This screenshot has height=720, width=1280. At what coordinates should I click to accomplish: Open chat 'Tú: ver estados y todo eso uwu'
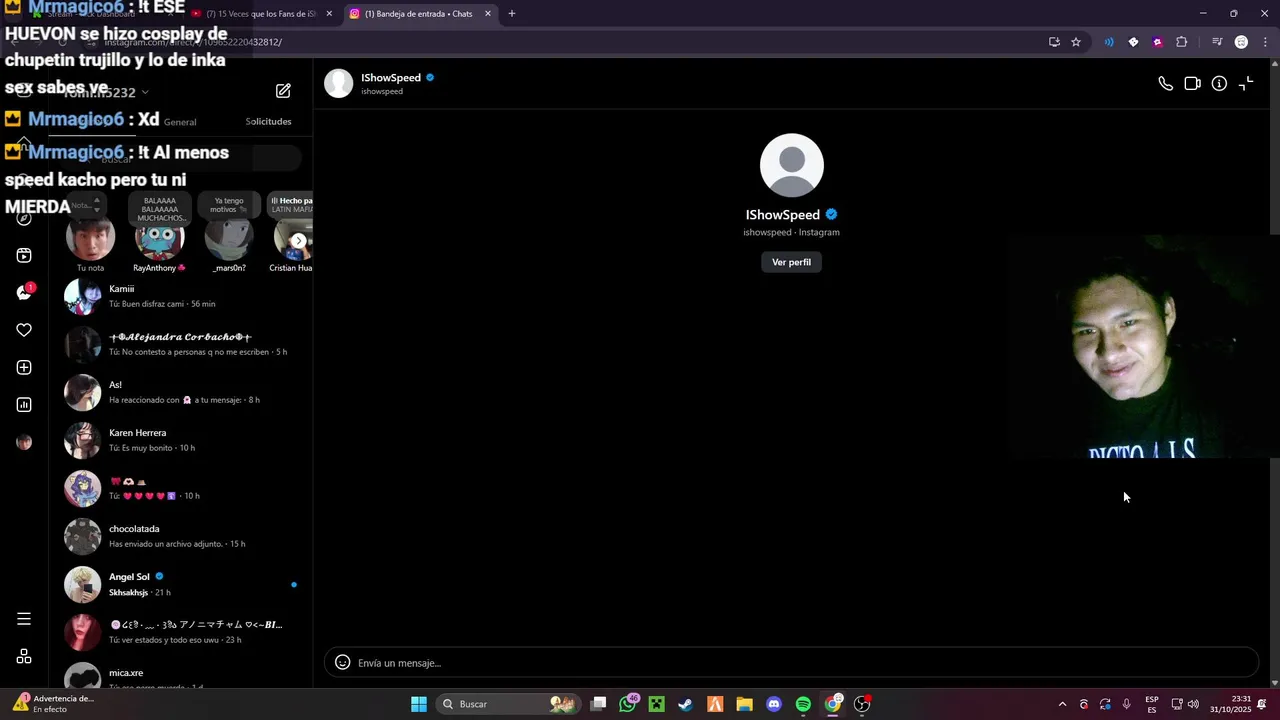[181, 632]
